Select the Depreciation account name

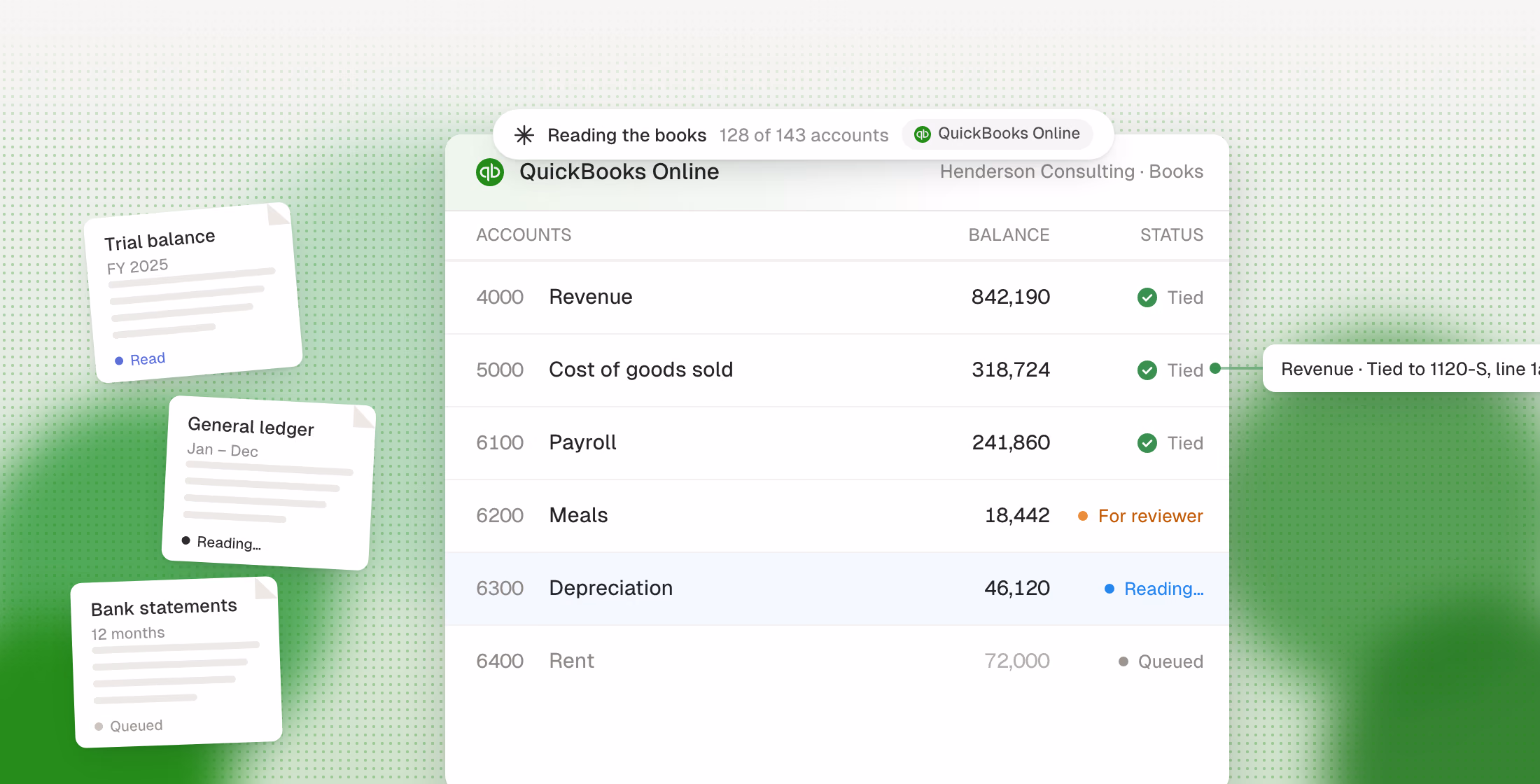coord(610,588)
